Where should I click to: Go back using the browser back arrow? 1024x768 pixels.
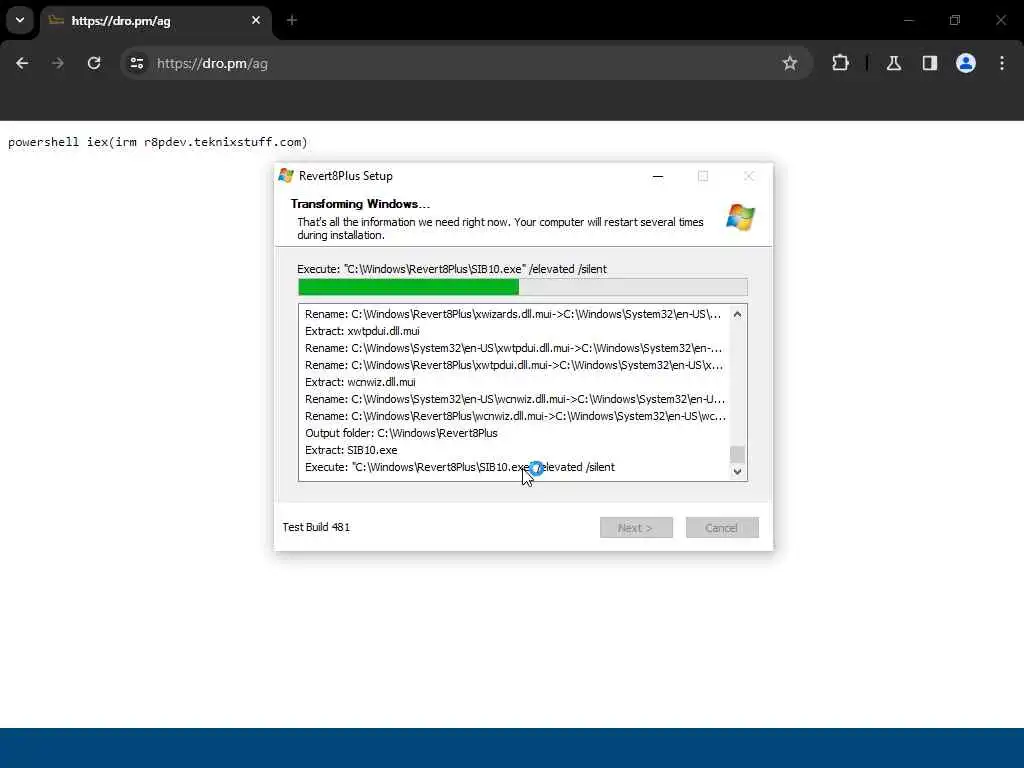point(22,63)
